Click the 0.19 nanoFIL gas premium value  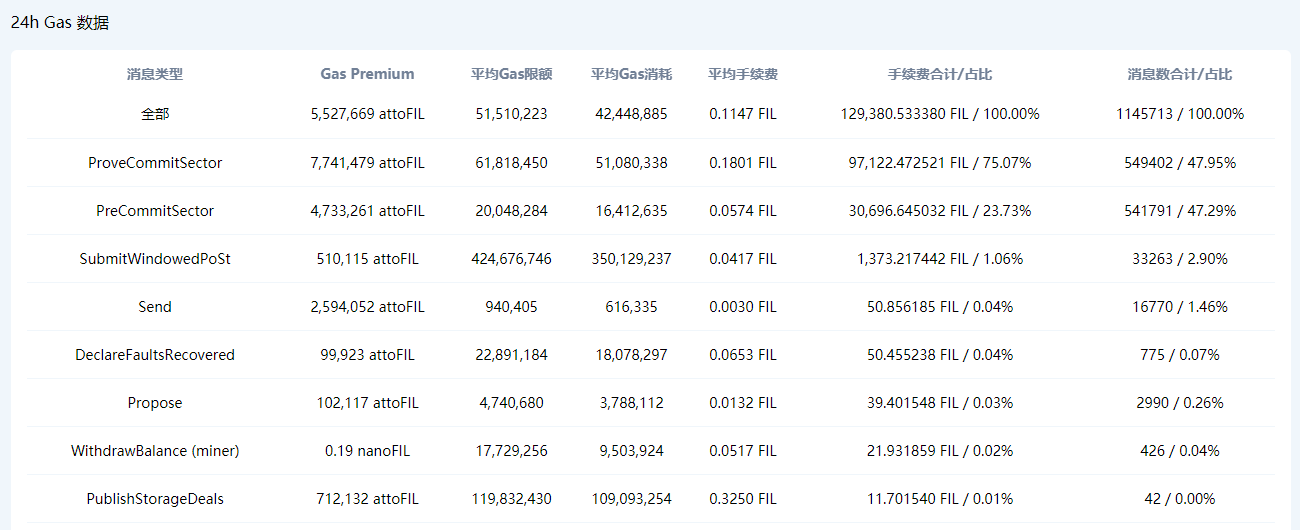(x=367, y=450)
